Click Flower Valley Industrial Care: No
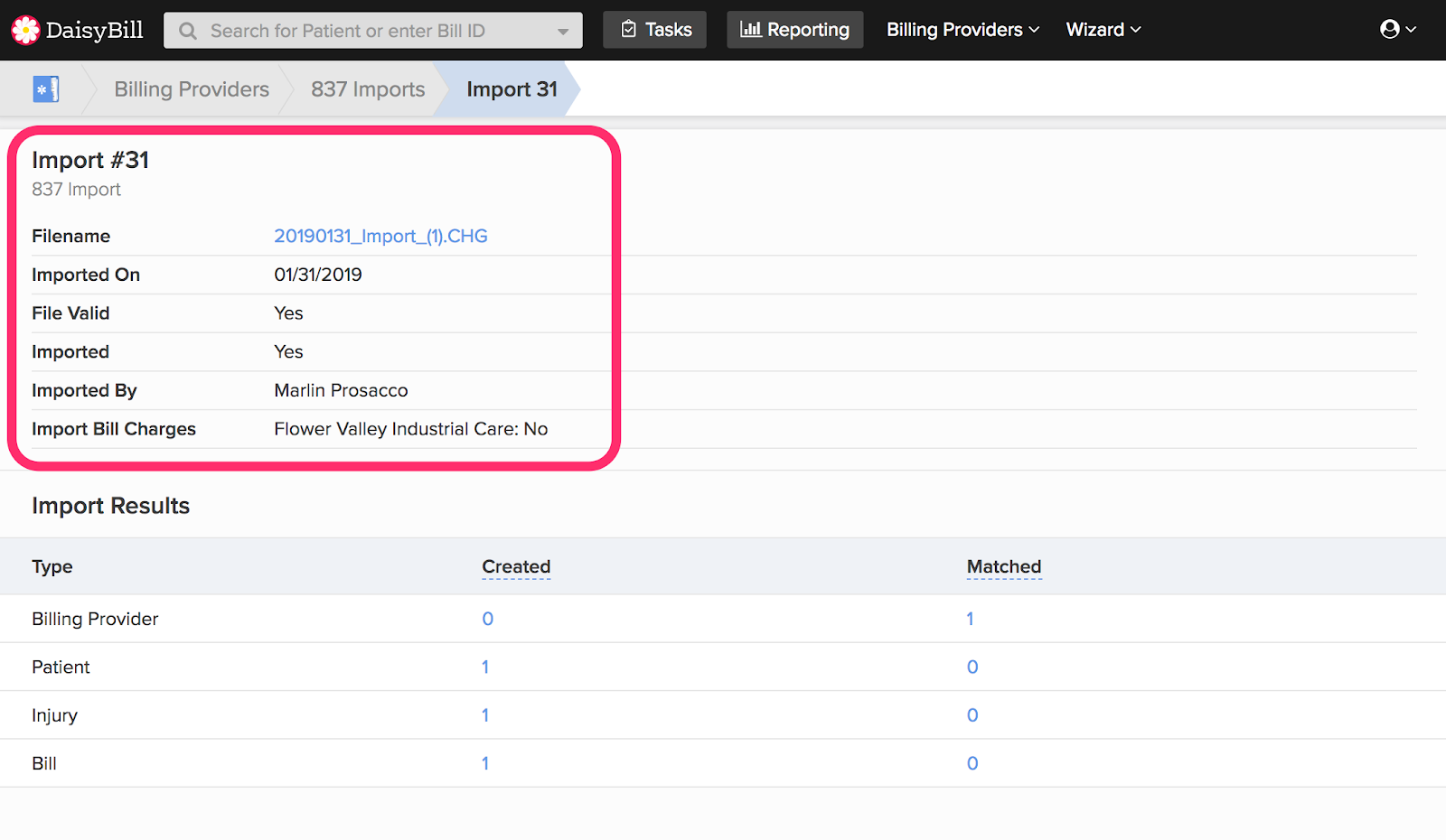 point(411,429)
